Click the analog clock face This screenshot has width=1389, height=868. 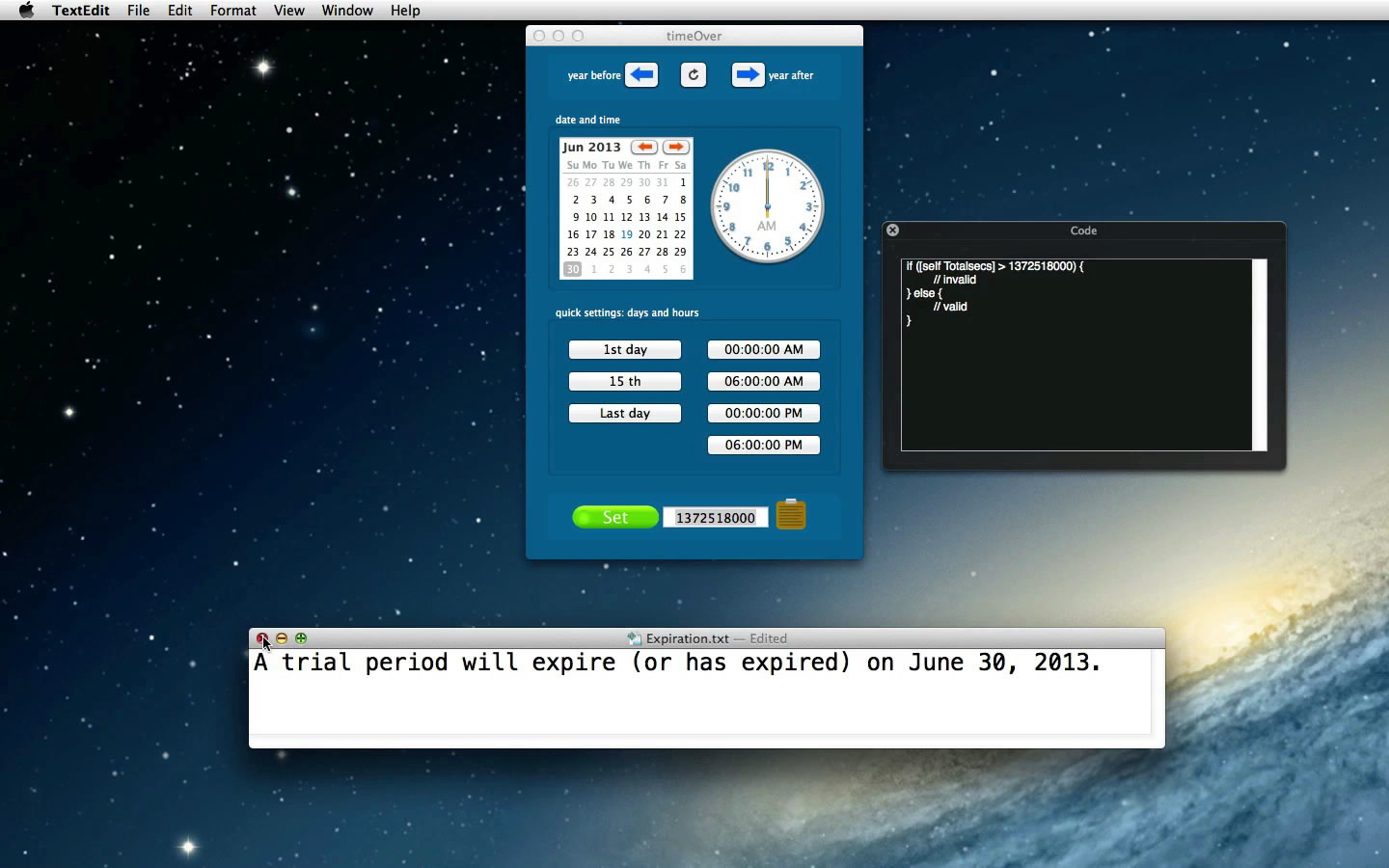click(x=767, y=206)
